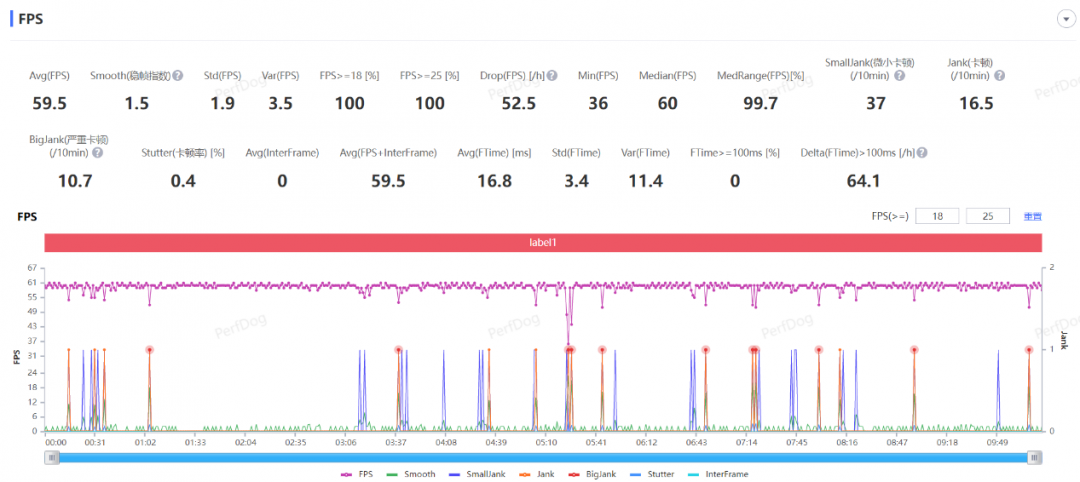The image size is (1080, 482).
Task: Click the FTime>=100ms [%] label
Action: 735,153
